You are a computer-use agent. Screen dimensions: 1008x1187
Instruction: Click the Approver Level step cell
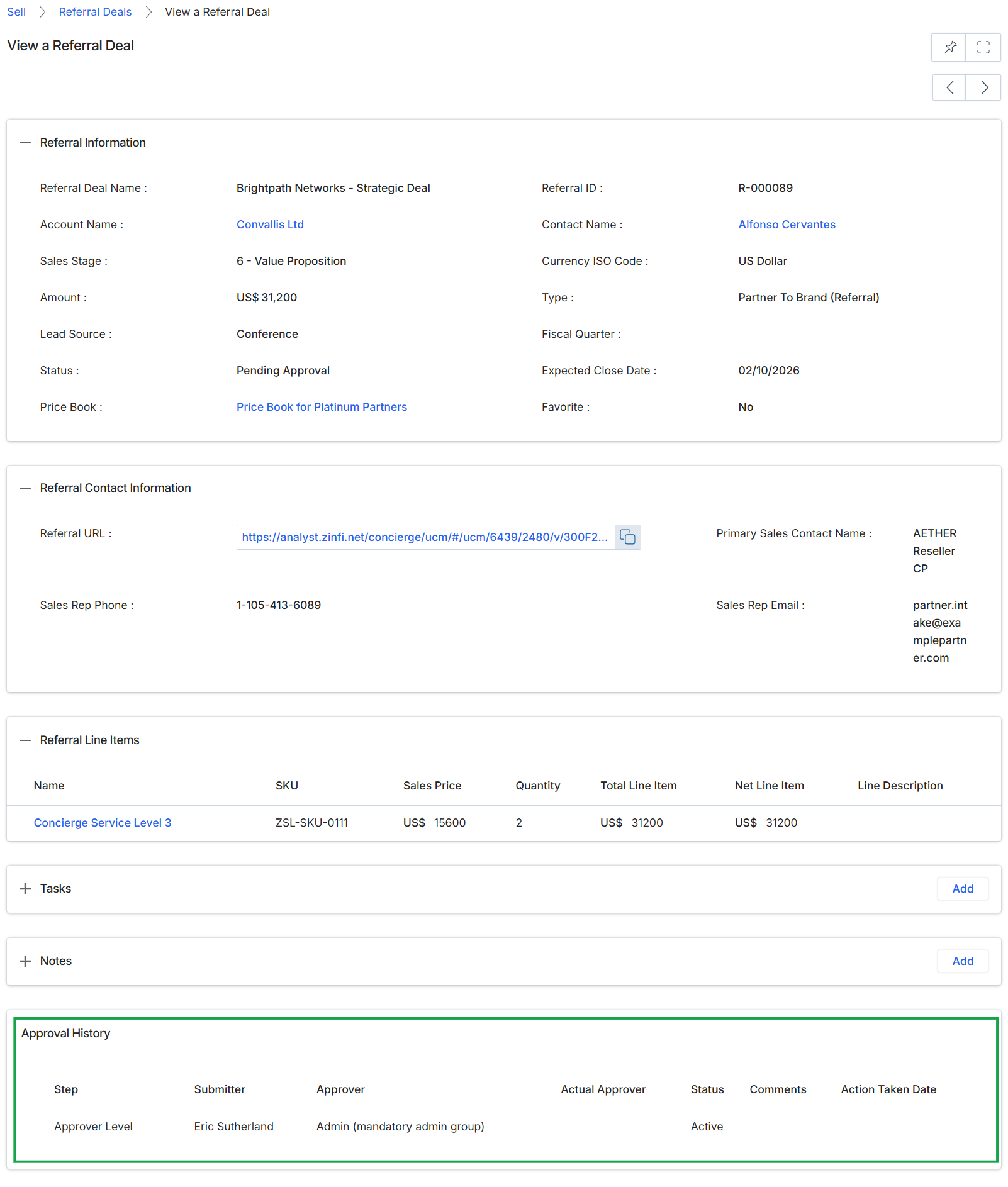93,1127
